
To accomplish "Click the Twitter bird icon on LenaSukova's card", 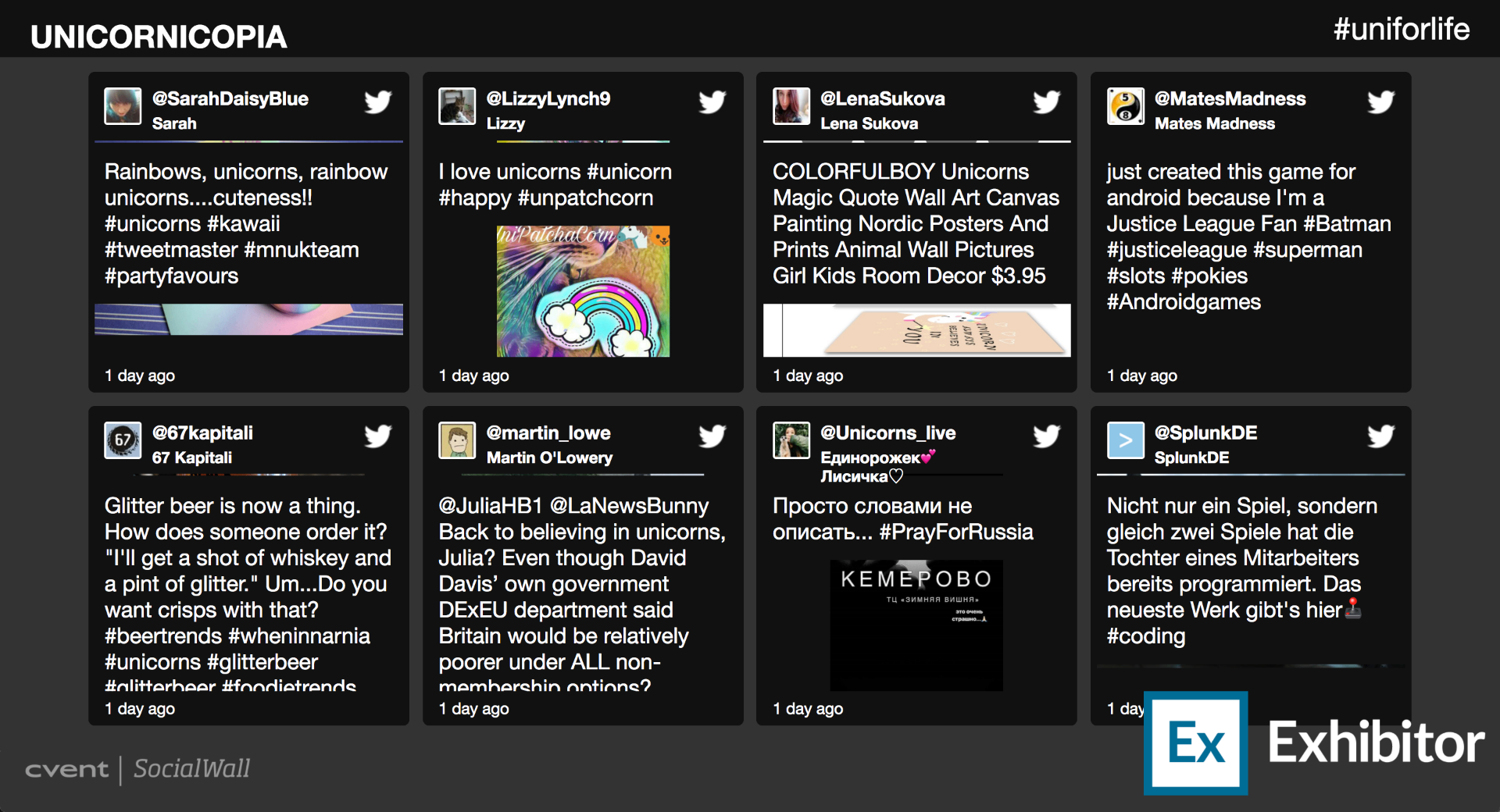I will tap(1047, 101).
